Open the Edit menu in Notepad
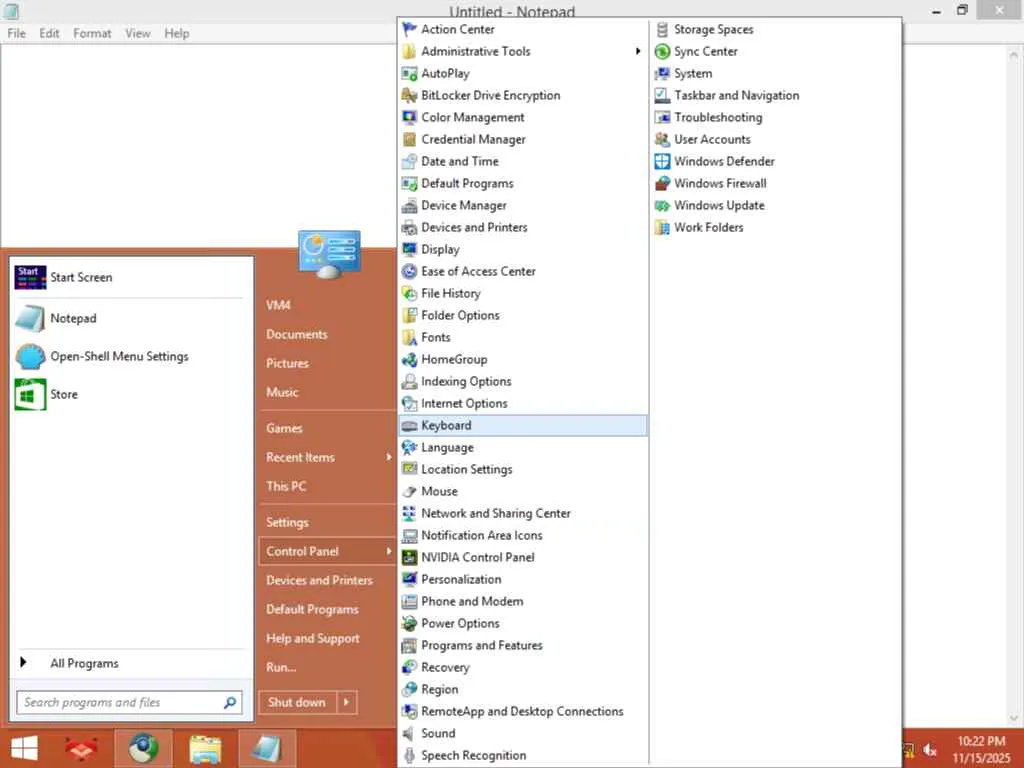This screenshot has height=768, width=1024. pos(49,33)
